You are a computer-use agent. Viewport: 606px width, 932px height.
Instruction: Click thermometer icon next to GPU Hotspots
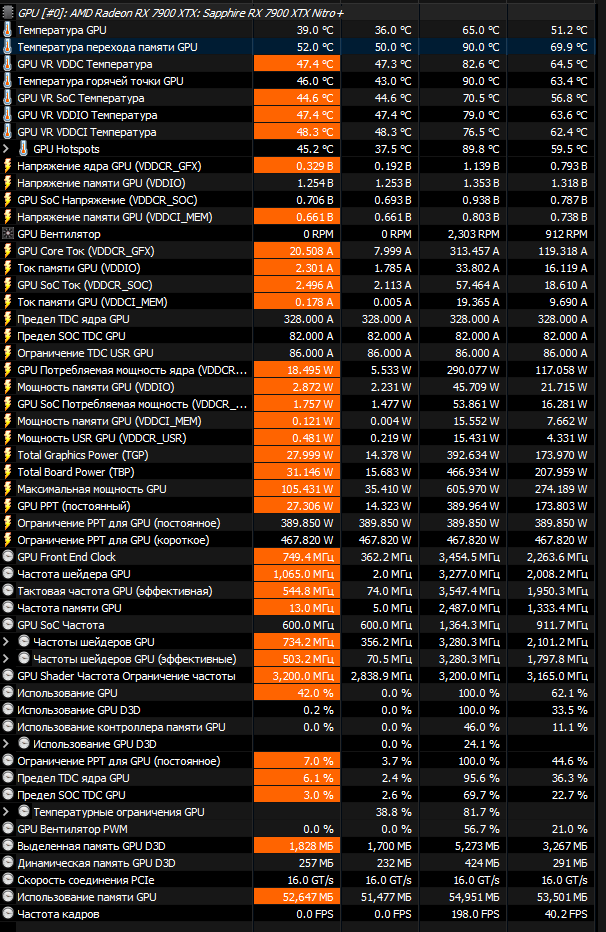point(24,149)
